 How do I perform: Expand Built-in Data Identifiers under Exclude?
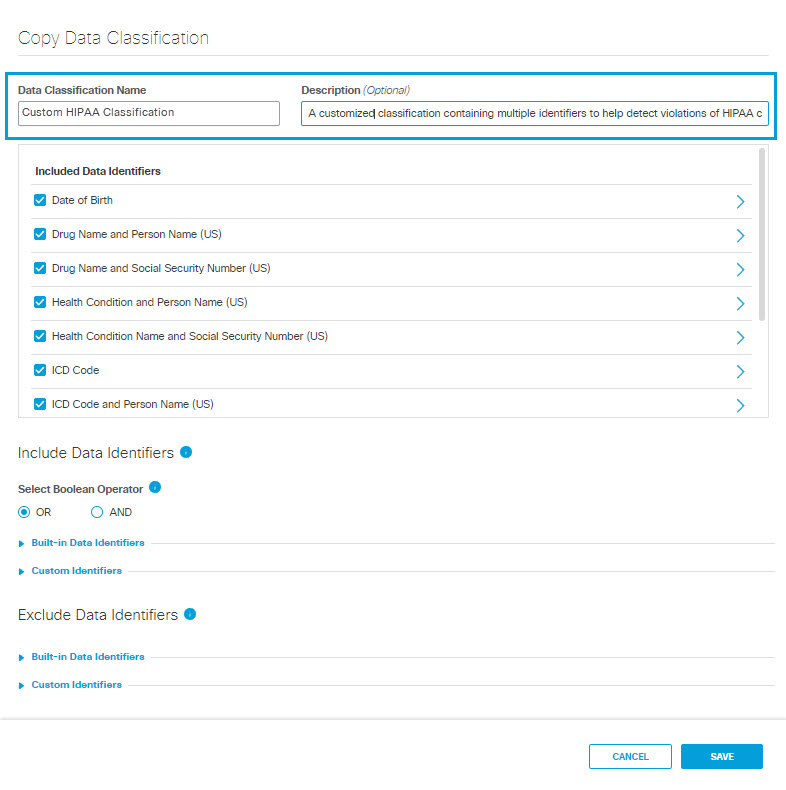click(88, 656)
